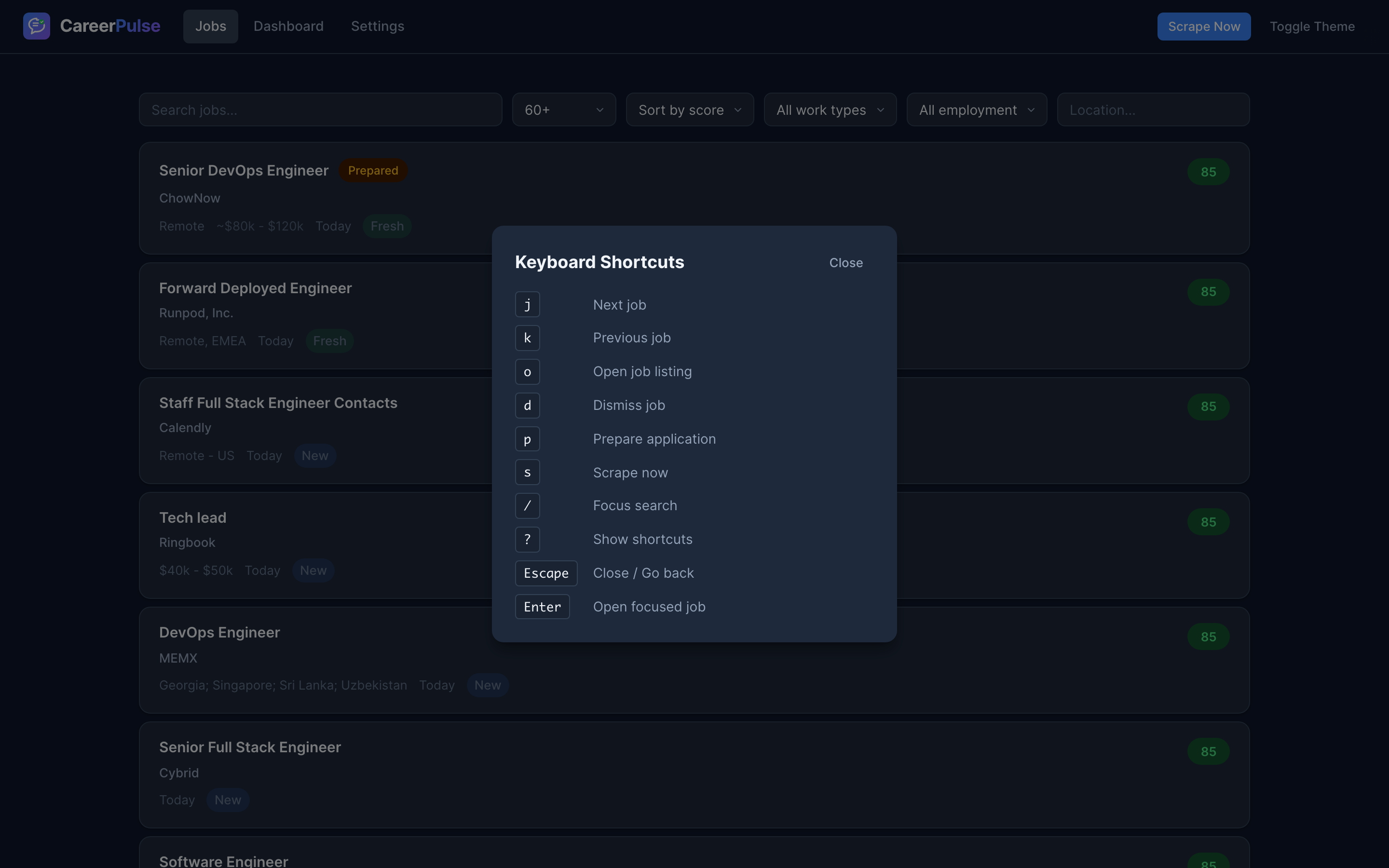Viewport: 1389px width, 868px height.
Task: Click the Escape key badge in shortcuts
Action: tap(546, 572)
